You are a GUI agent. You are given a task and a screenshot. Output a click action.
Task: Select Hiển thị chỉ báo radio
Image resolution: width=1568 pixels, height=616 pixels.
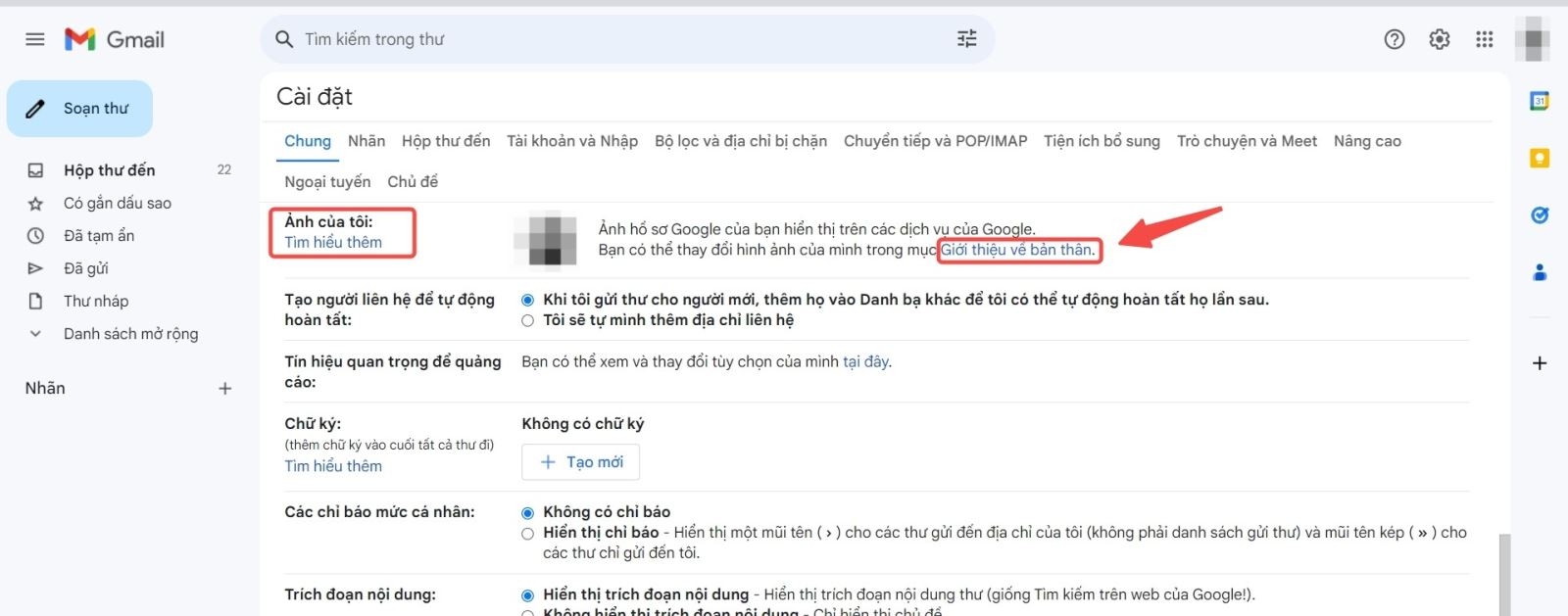(x=528, y=533)
